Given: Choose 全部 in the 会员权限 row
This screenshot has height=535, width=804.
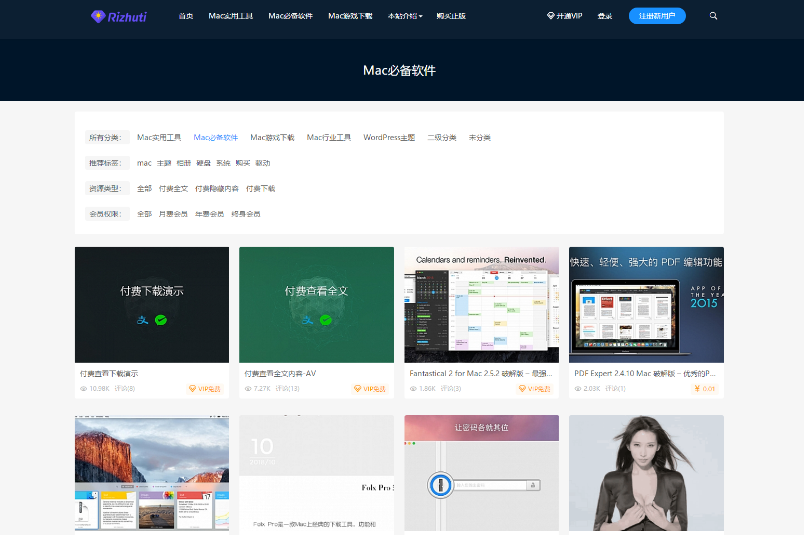Looking at the screenshot, I should click(145, 214).
